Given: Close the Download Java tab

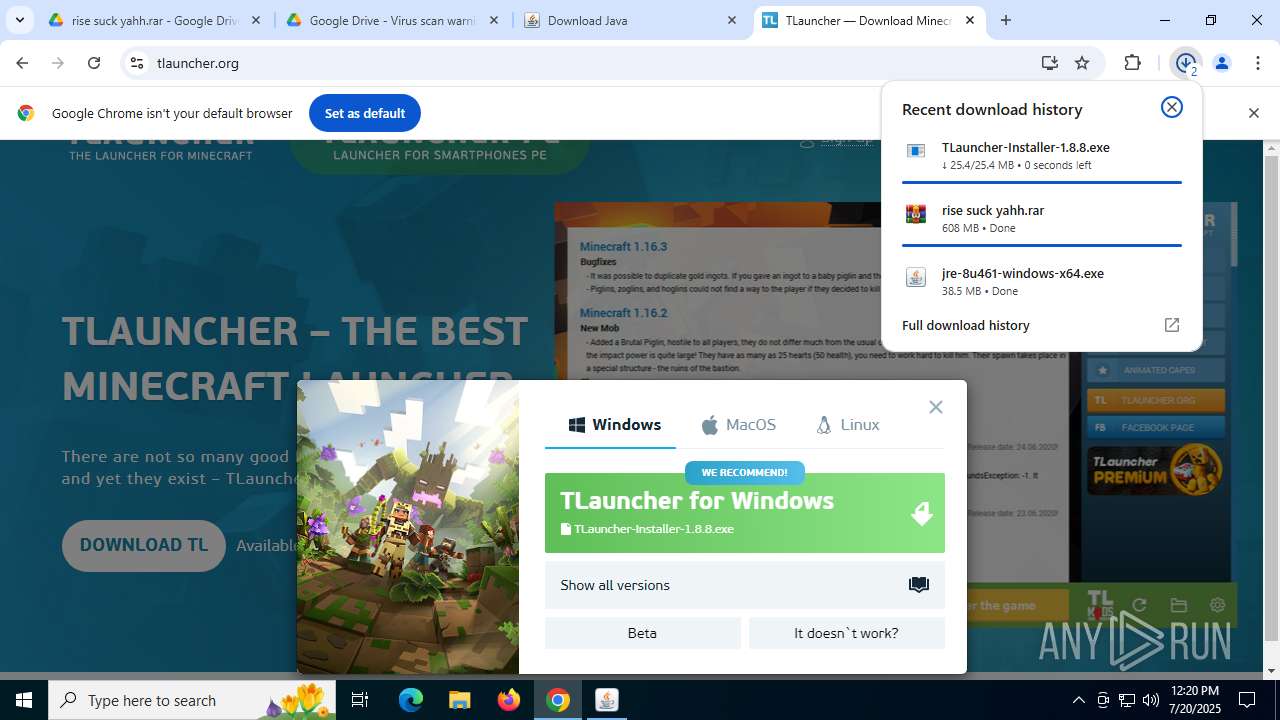Looking at the screenshot, I should point(732,20).
